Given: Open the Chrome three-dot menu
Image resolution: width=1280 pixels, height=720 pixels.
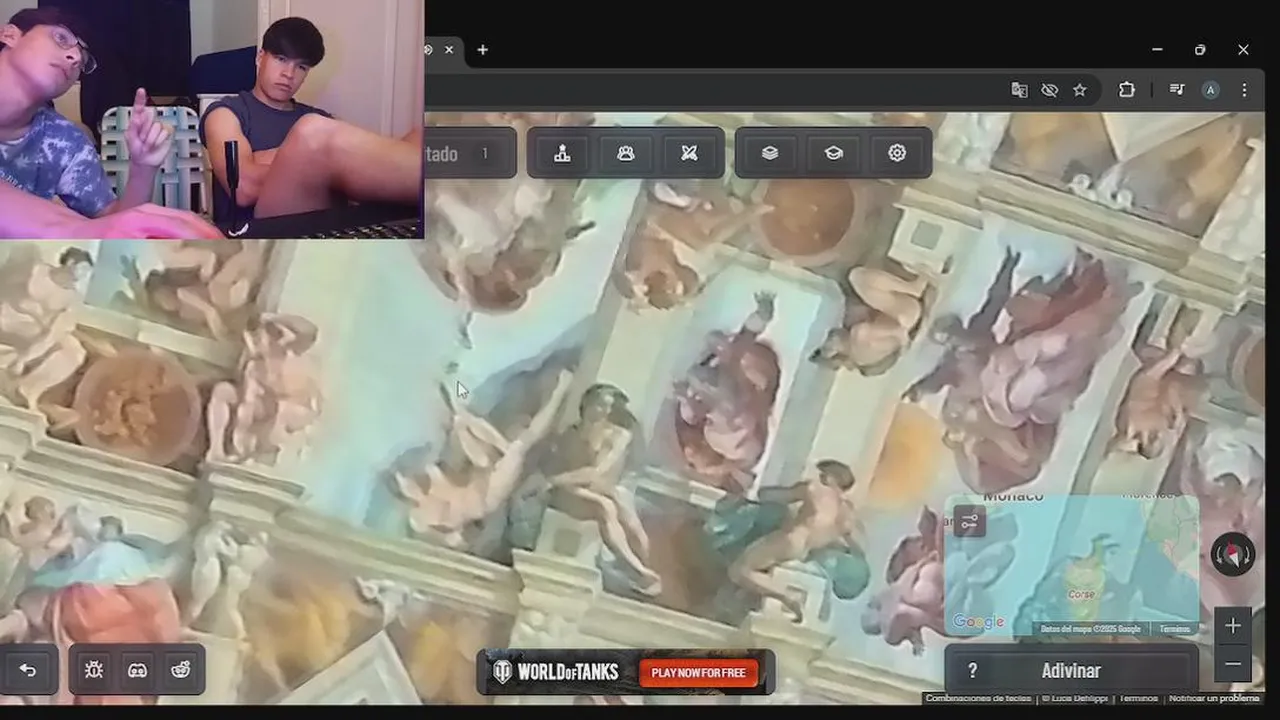Looking at the screenshot, I should point(1244,90).
